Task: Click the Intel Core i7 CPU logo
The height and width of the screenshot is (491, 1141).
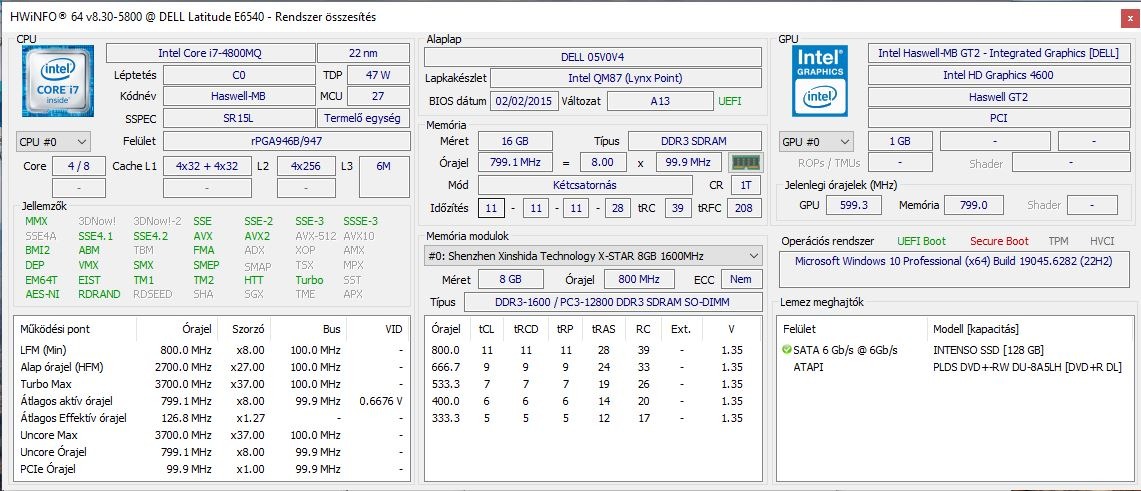Action: (x=57, y=79)
